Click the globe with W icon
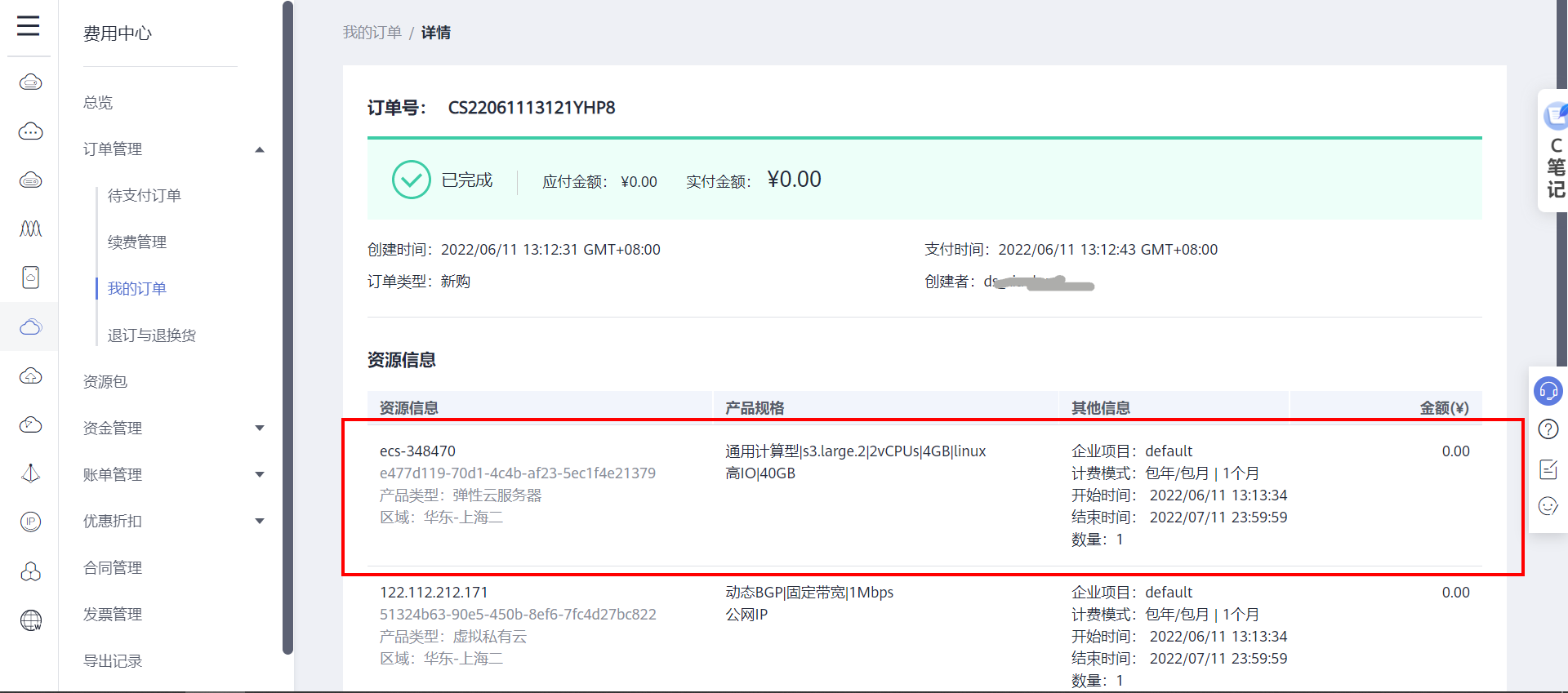The image size is (1568, 693). point(30,620)
